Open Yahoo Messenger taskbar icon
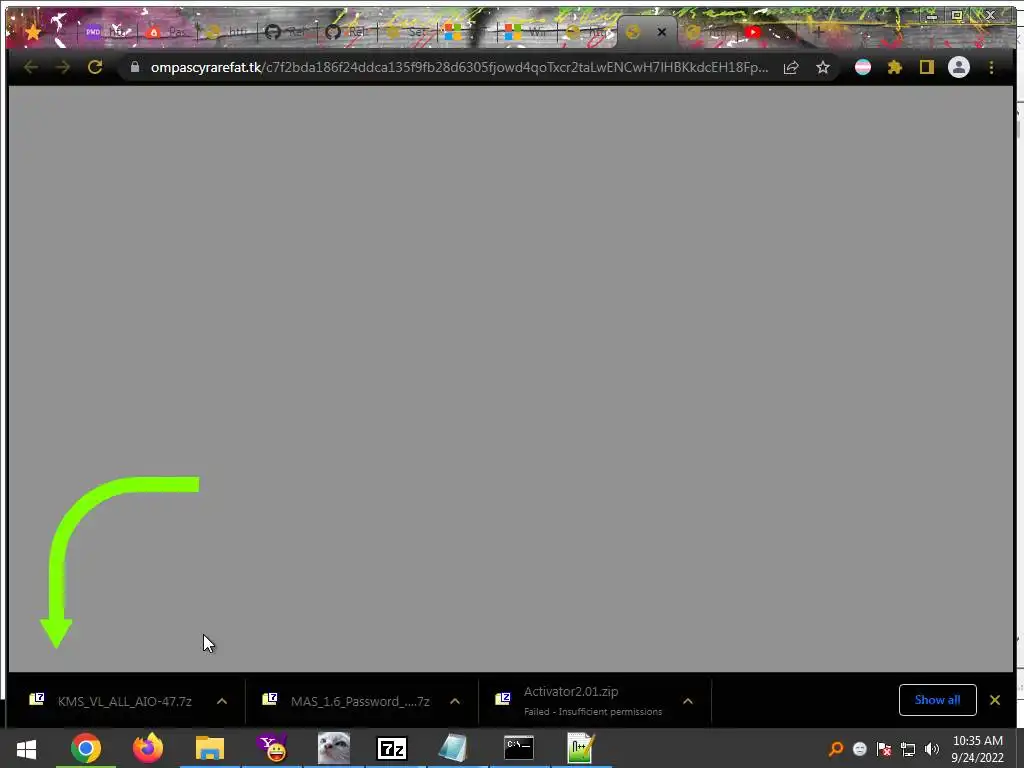 click(272, 748)
